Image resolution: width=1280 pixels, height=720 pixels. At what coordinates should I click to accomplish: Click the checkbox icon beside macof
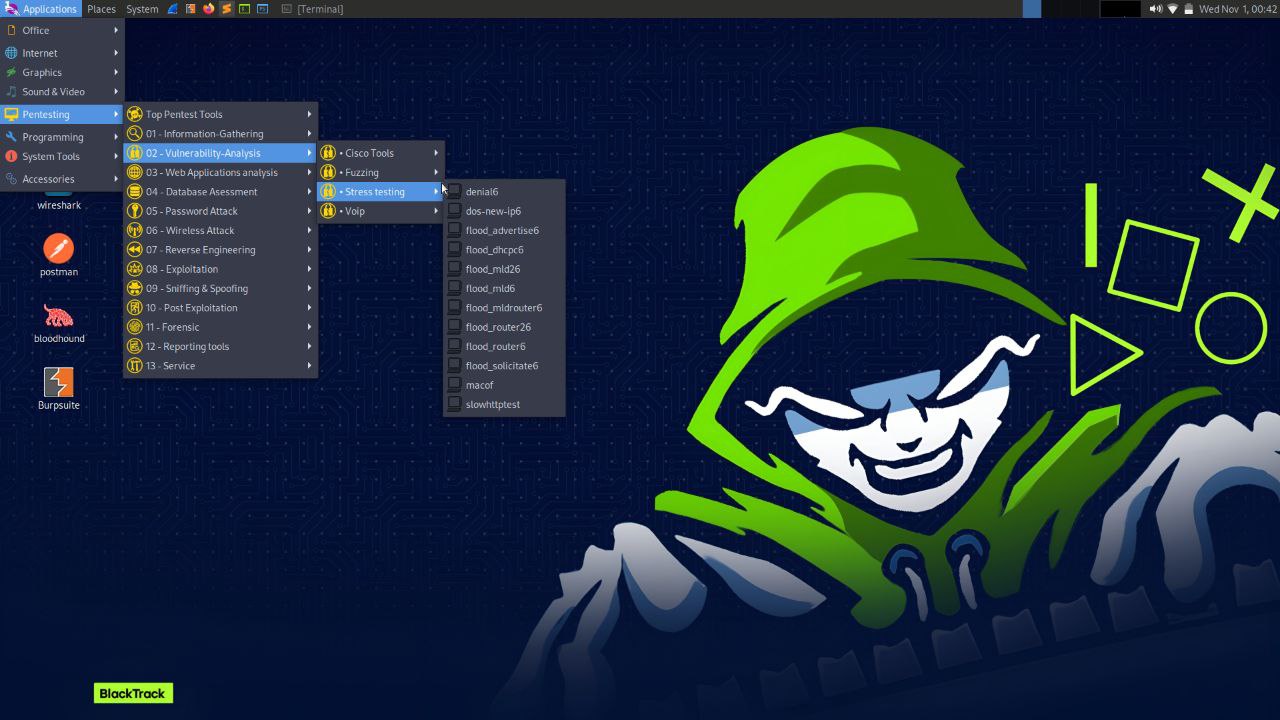click(454, 385)
